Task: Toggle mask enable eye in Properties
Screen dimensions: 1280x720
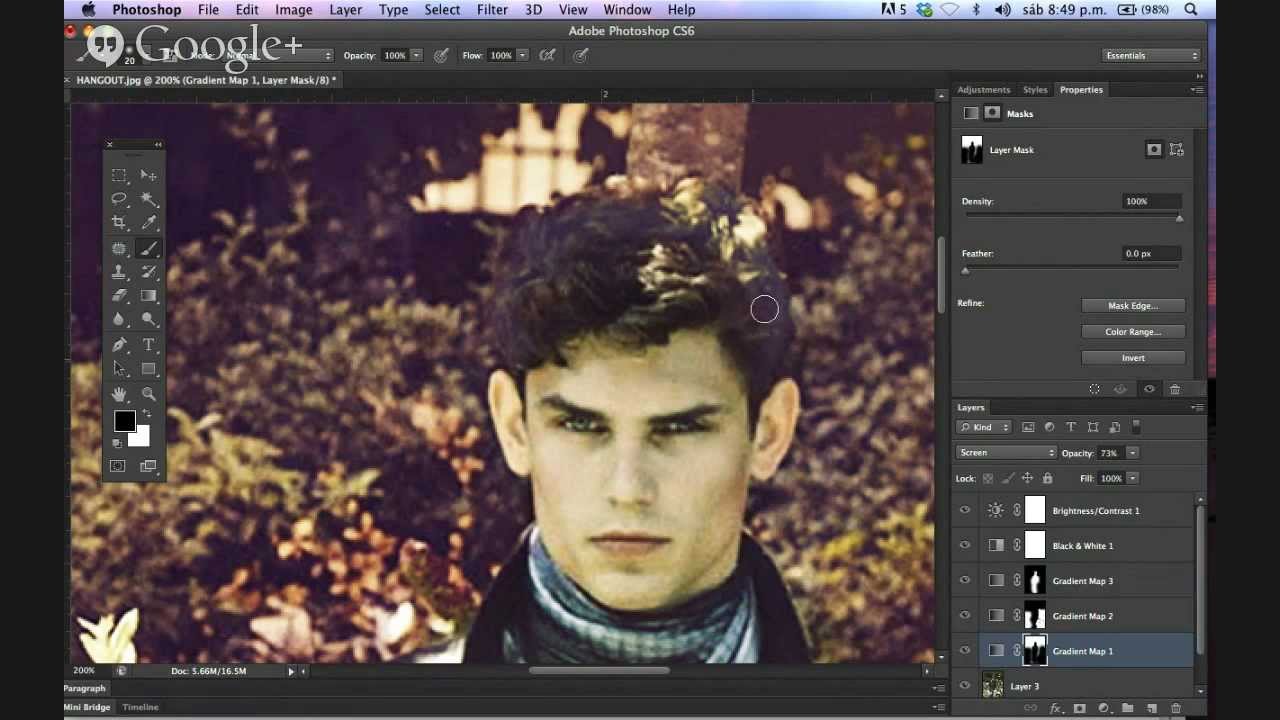Action: point(1149,389)
